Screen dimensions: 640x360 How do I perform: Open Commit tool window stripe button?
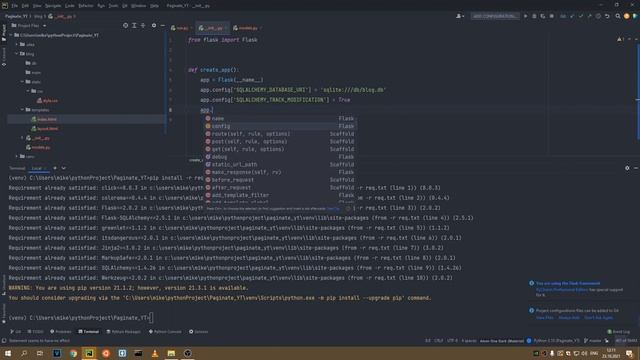(x=4, y=57)
